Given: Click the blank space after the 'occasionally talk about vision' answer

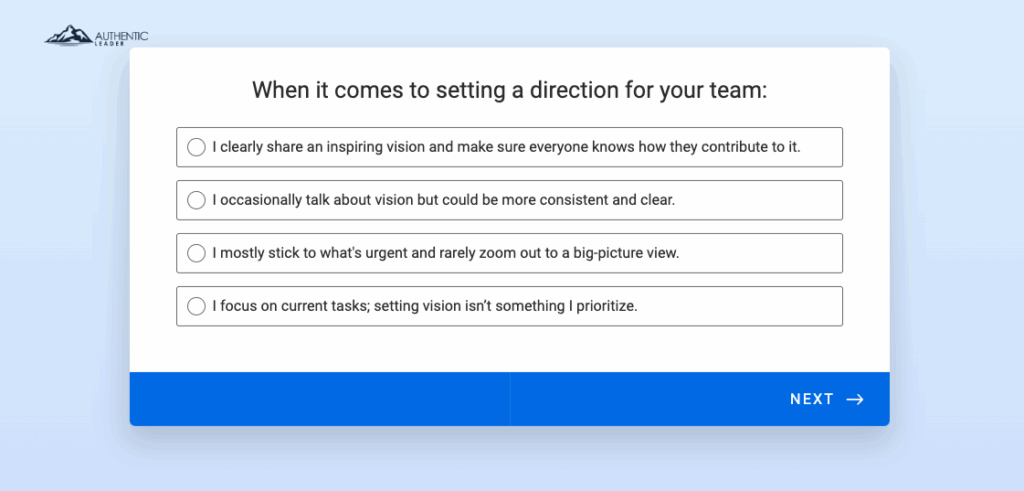Looking at the screenshot, I should pyautogui.click(x=758, y=200).
